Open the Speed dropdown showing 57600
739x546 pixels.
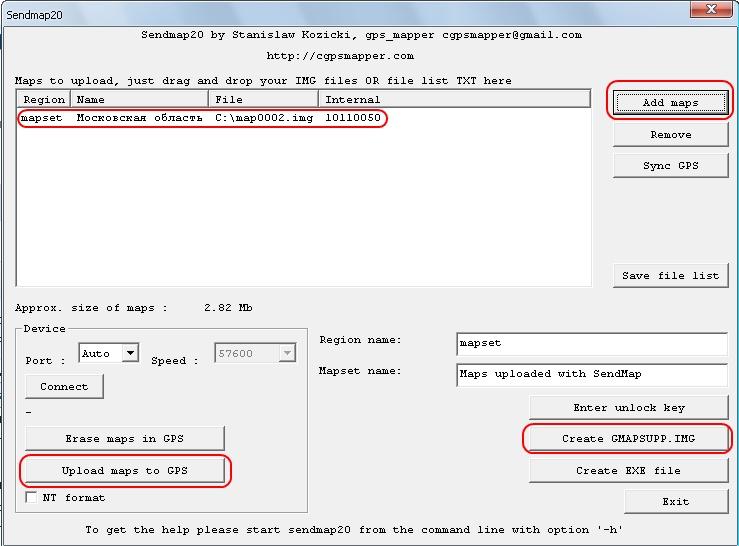(x=255, y=353)
